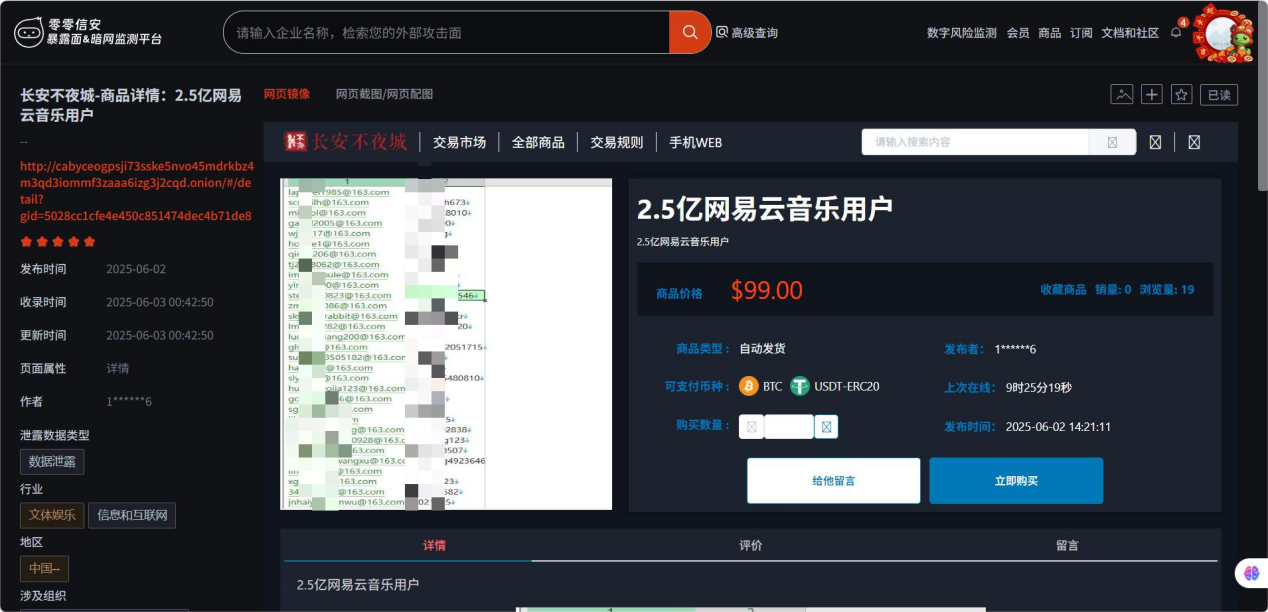Go to 全部商品 in marketplace nav

[x=538, y=142]
